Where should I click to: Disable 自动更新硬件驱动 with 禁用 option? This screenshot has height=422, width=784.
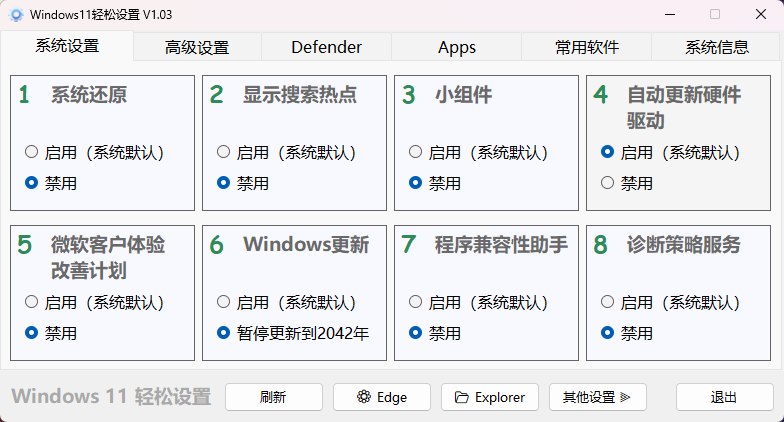(627, 183)
